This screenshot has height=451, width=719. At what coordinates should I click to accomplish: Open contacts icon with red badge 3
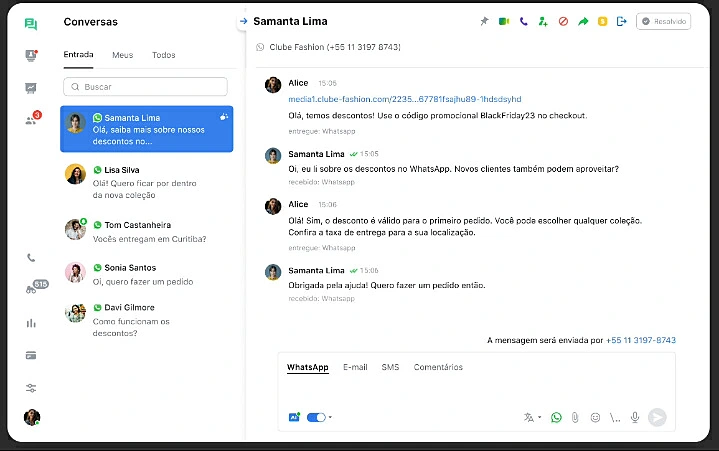[32, 119]
